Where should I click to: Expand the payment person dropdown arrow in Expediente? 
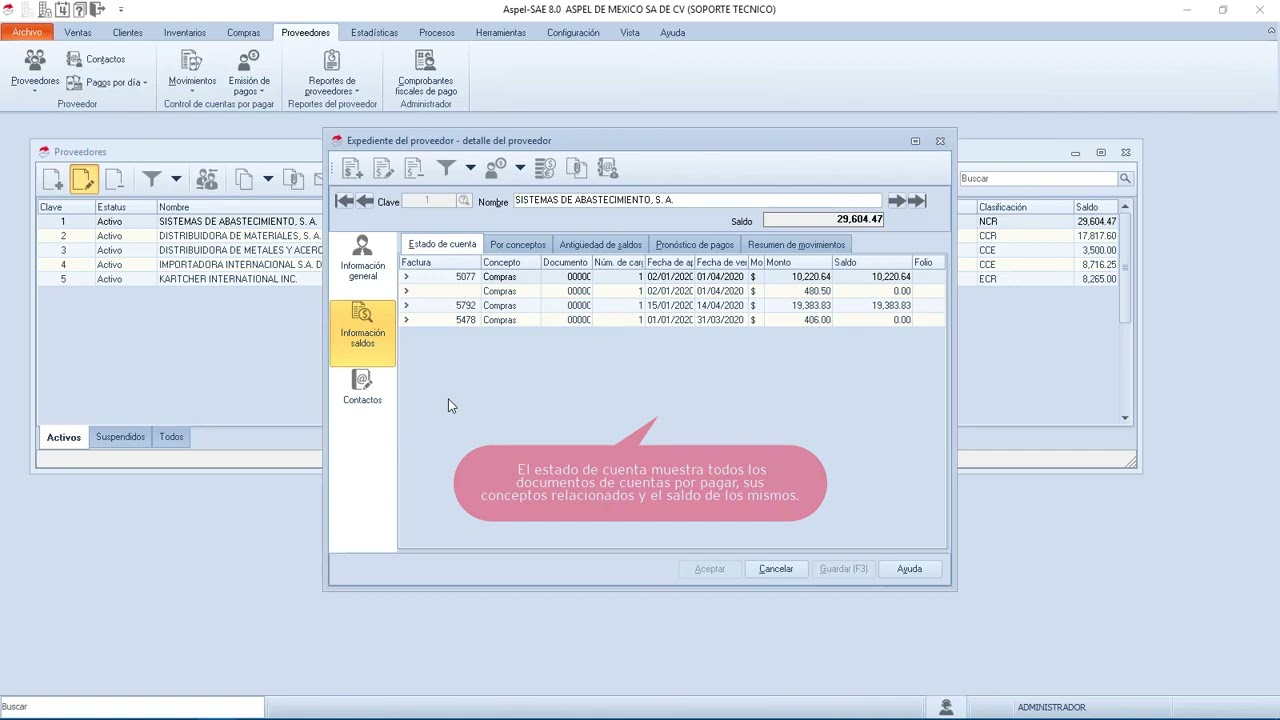(520, 168)
